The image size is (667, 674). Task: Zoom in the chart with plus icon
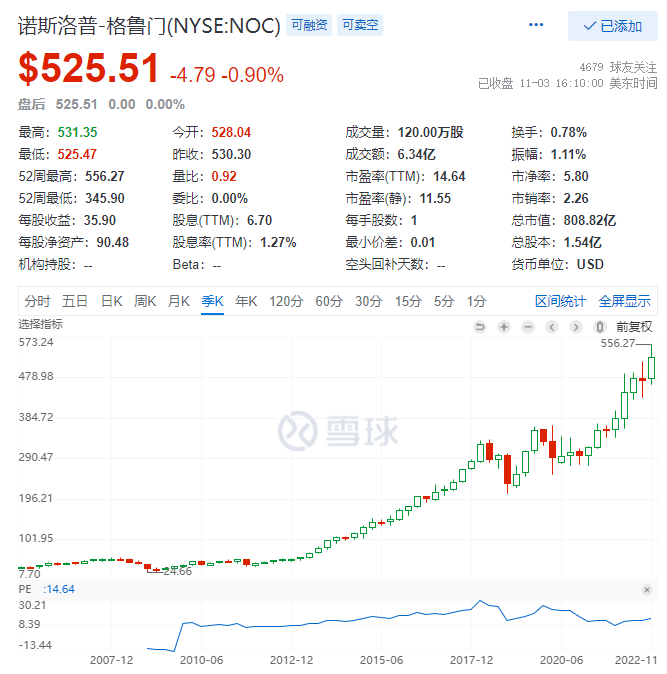pyautogui.click(x=504, y=327)
